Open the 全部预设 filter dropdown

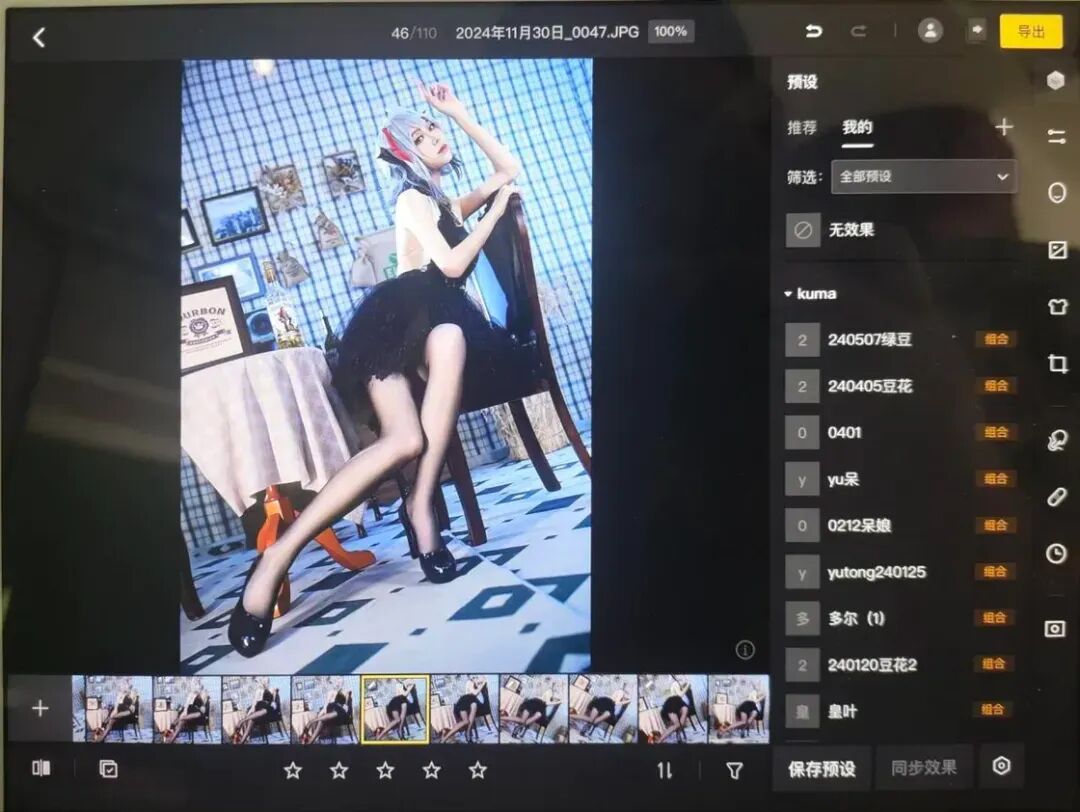click(923, 176)
